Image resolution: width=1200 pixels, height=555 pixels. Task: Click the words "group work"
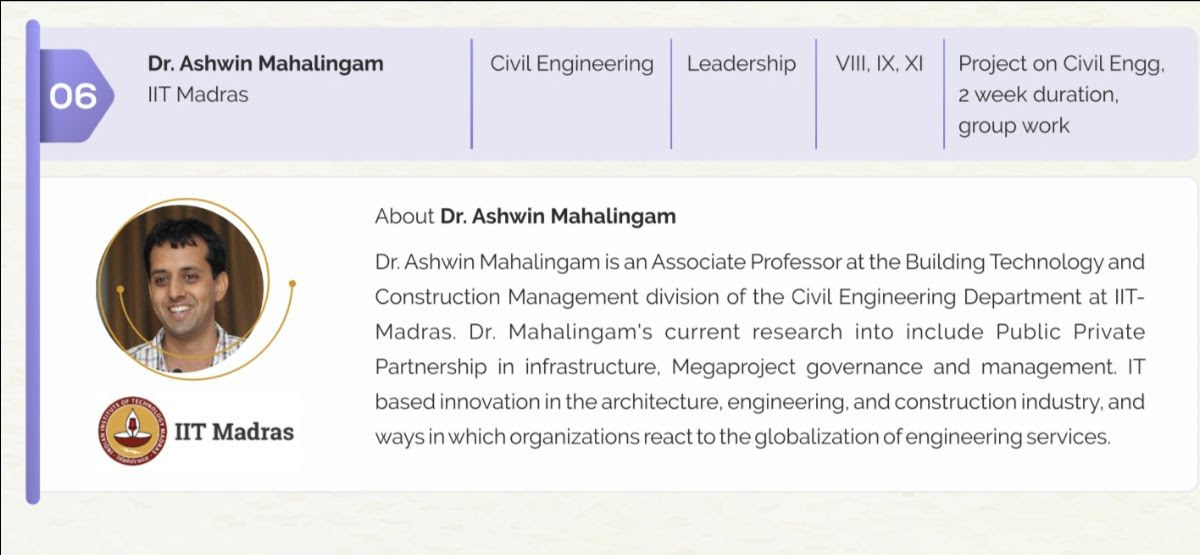[x=1013, y=126]
